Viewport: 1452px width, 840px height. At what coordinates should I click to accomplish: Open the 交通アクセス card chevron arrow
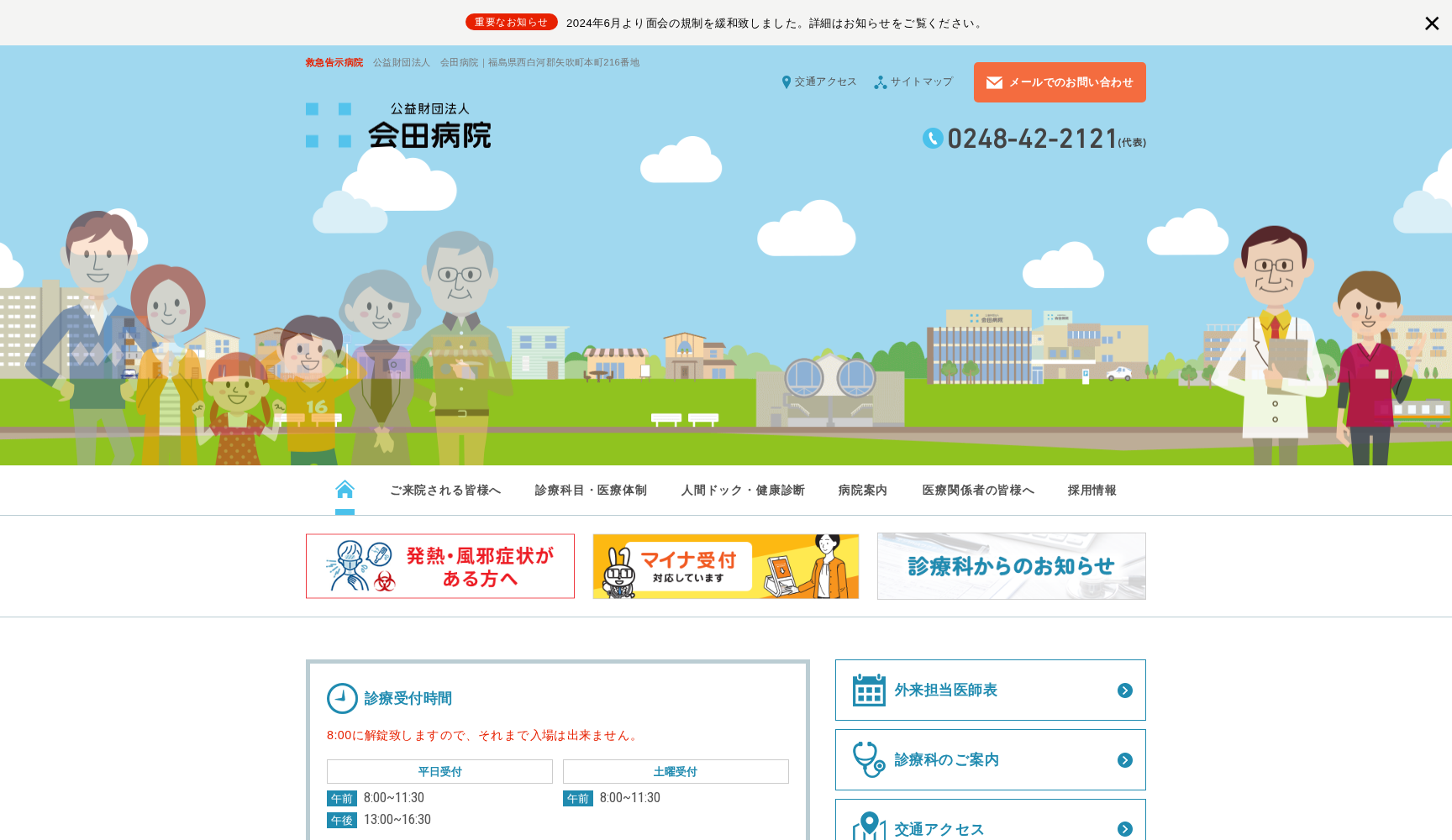point(1124,829)
